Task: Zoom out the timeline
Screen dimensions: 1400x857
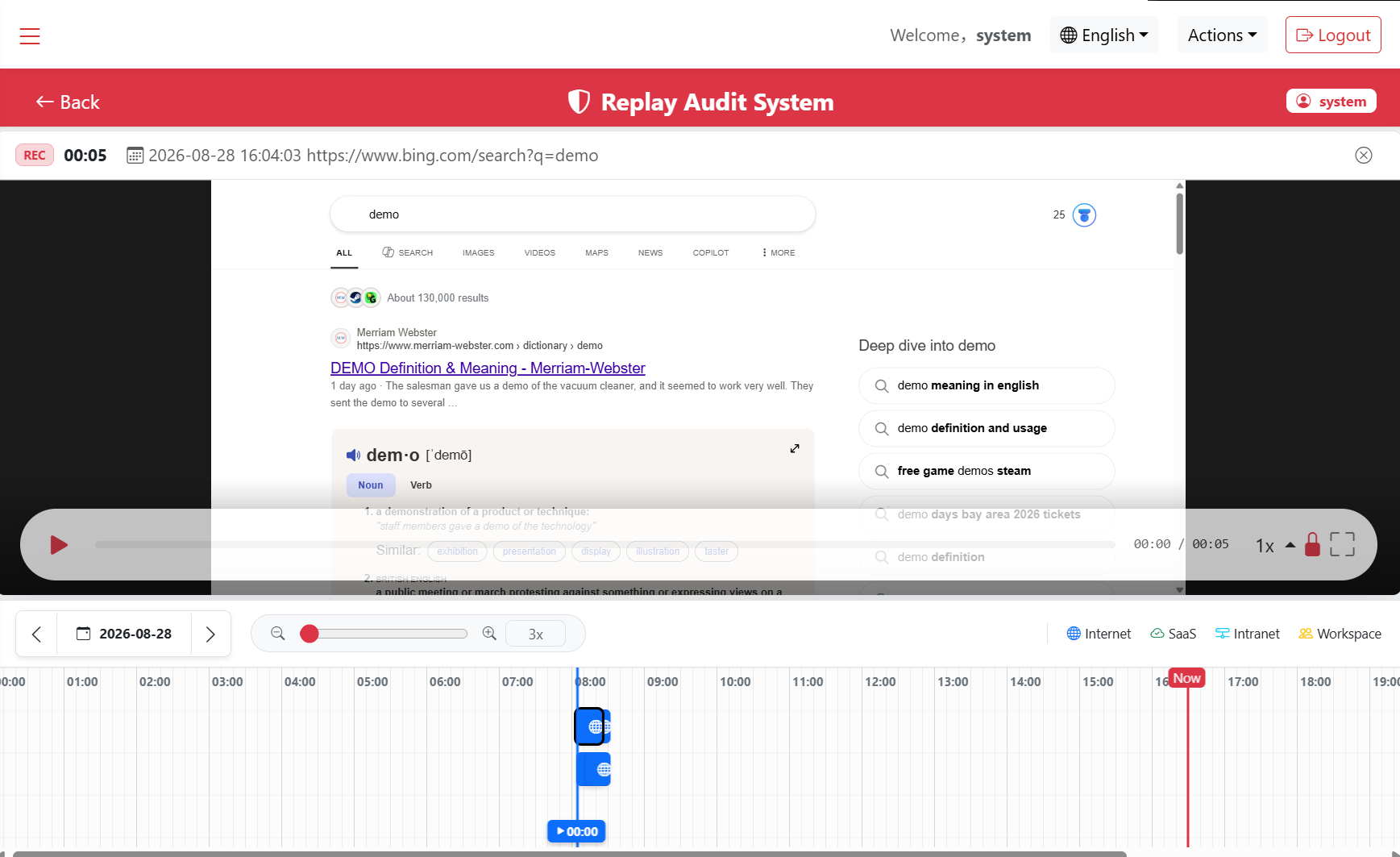Action: (278, 634)
